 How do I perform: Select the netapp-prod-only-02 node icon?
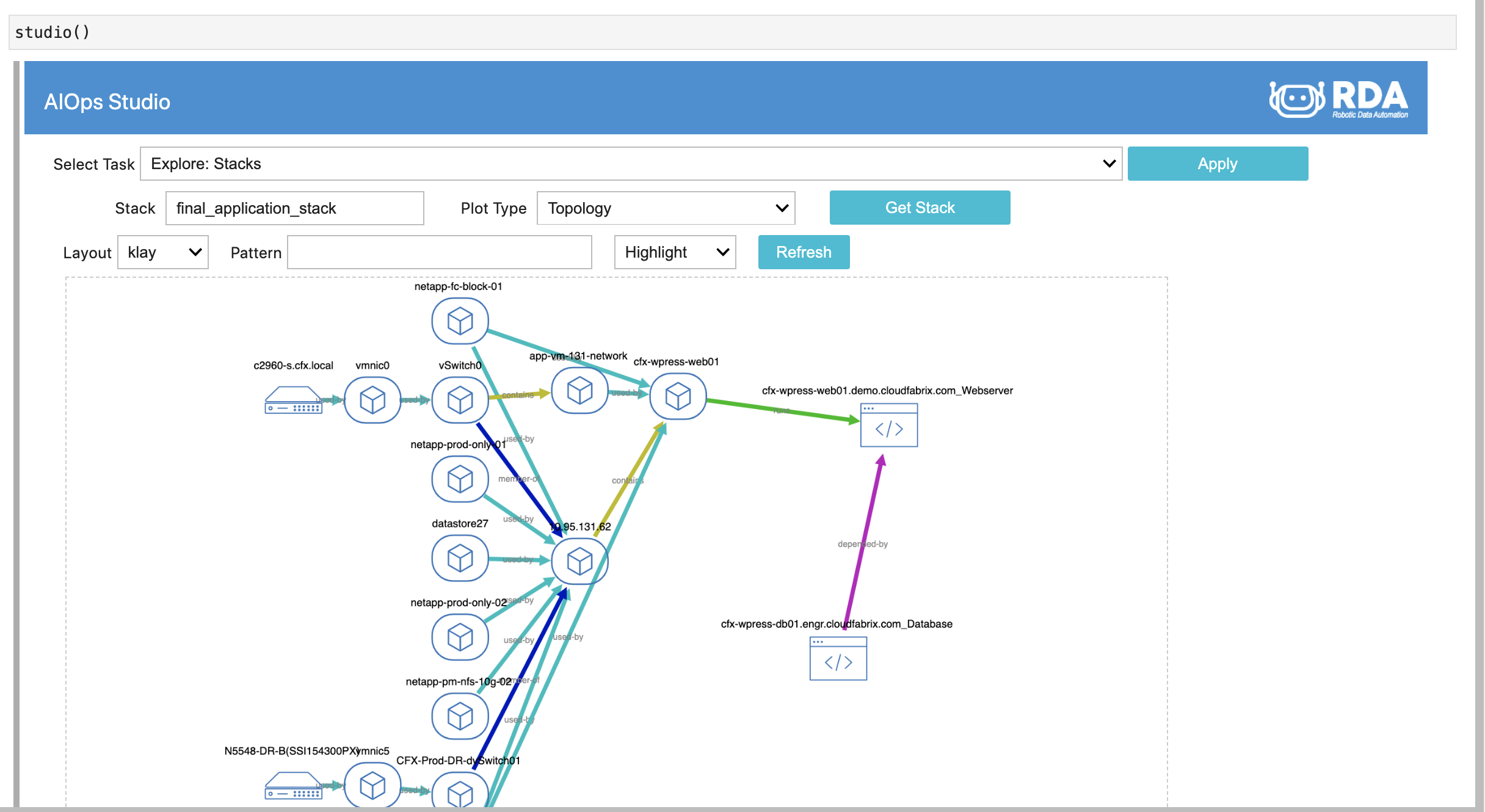pyautogui.click(x=460, y=637)
